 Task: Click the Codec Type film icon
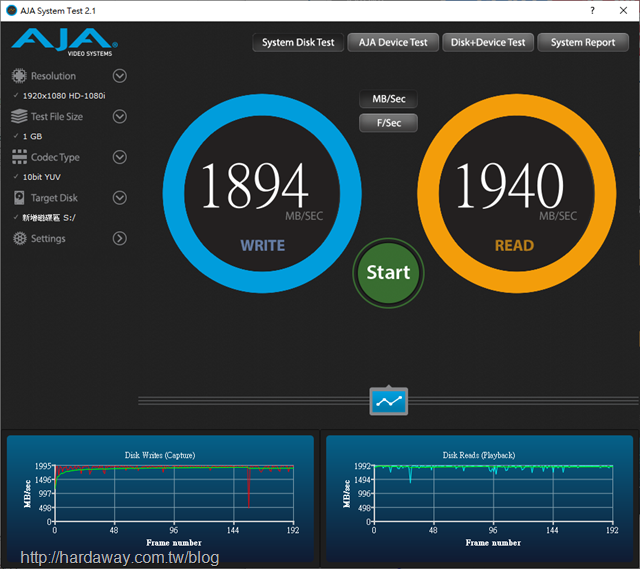tap(19, 157)
